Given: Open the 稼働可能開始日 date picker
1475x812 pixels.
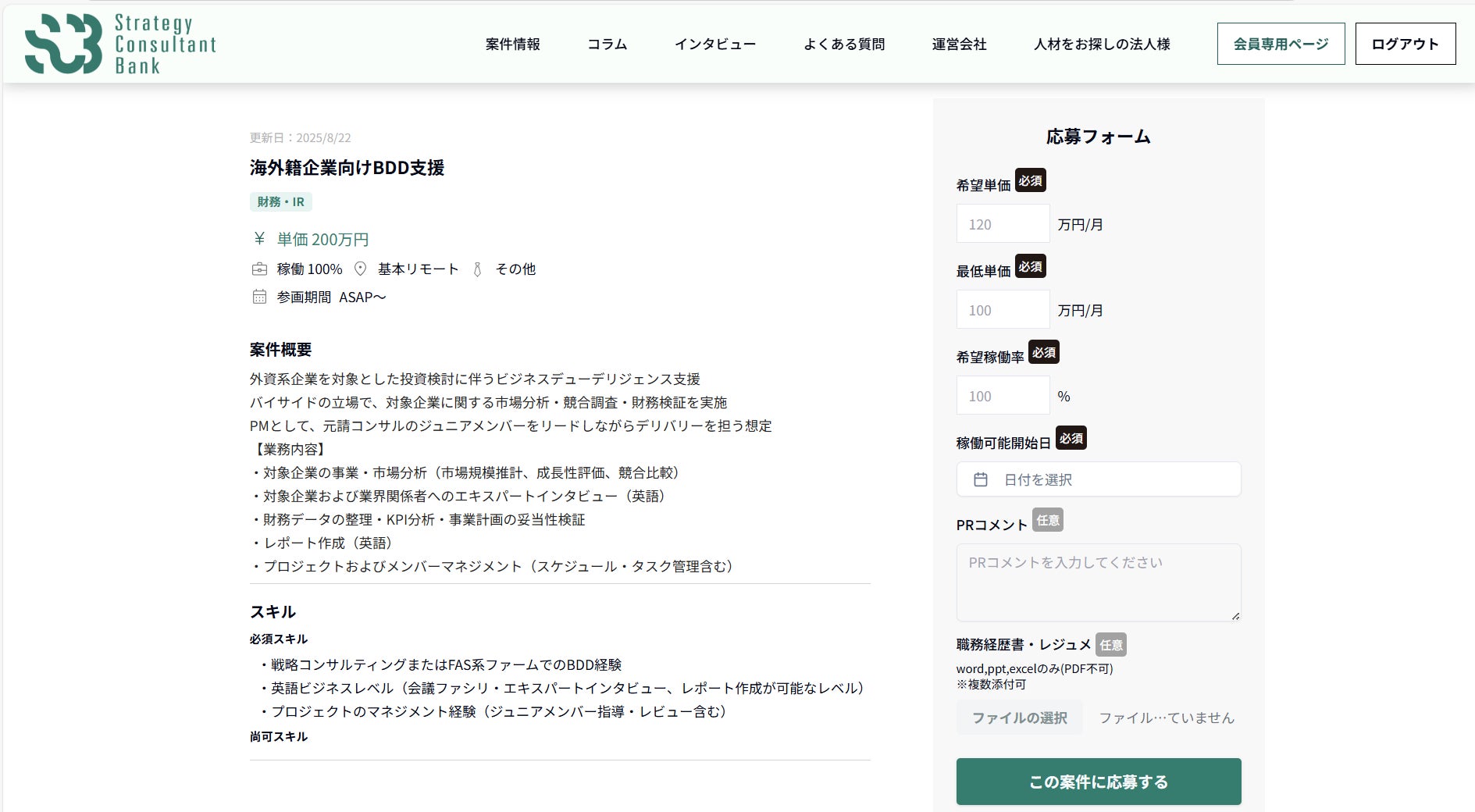Looking at the screenshot, I should pyautogui.click(x=1099, y=479).
